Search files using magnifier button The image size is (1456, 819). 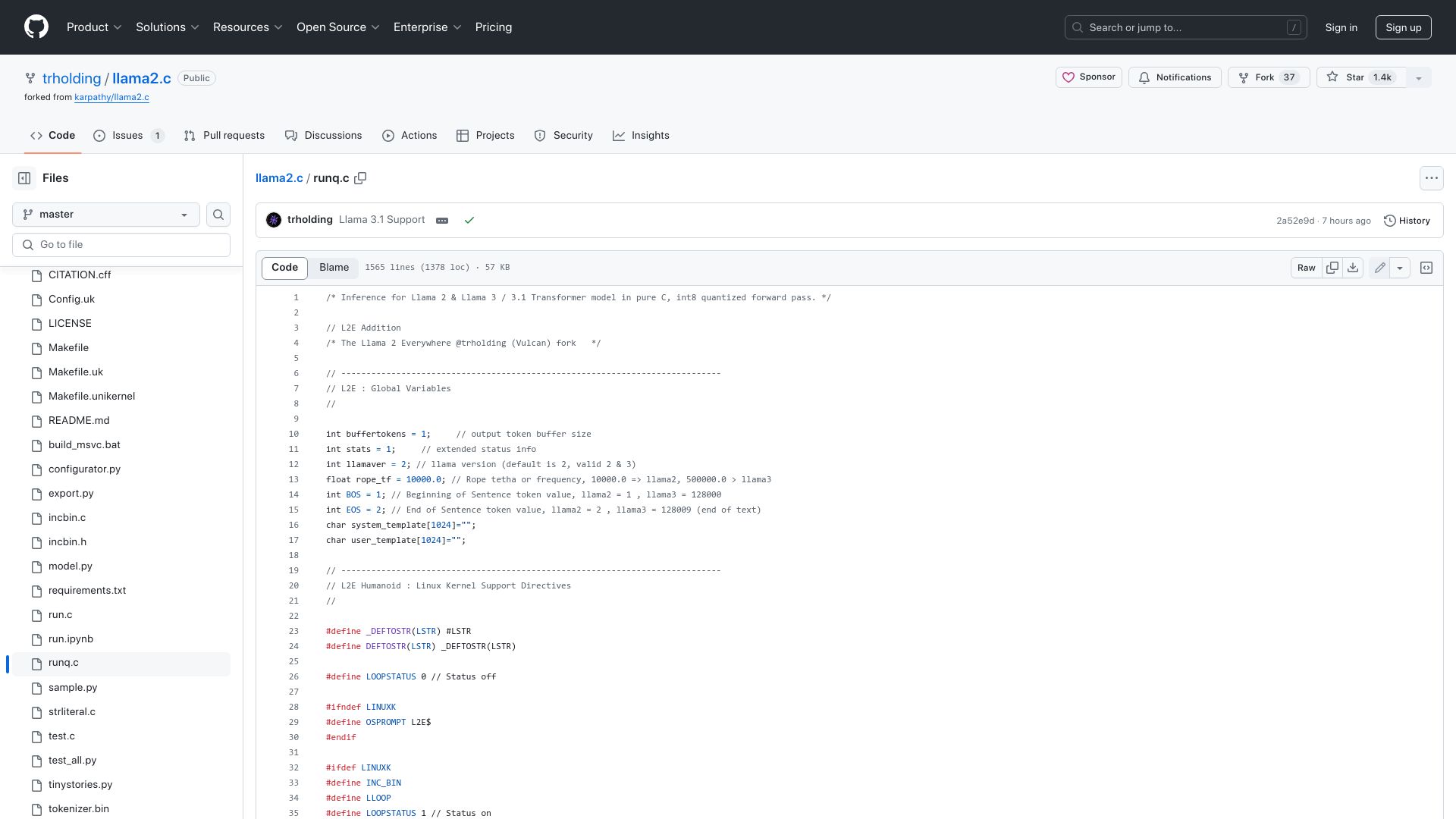coord(218,215)
